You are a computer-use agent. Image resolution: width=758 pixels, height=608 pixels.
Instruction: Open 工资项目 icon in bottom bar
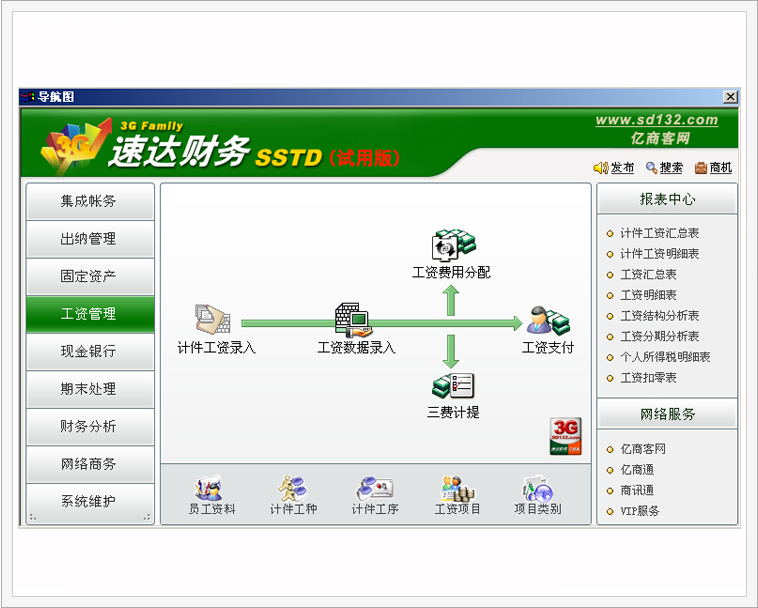pyautogui.click(x=457, y=488)
